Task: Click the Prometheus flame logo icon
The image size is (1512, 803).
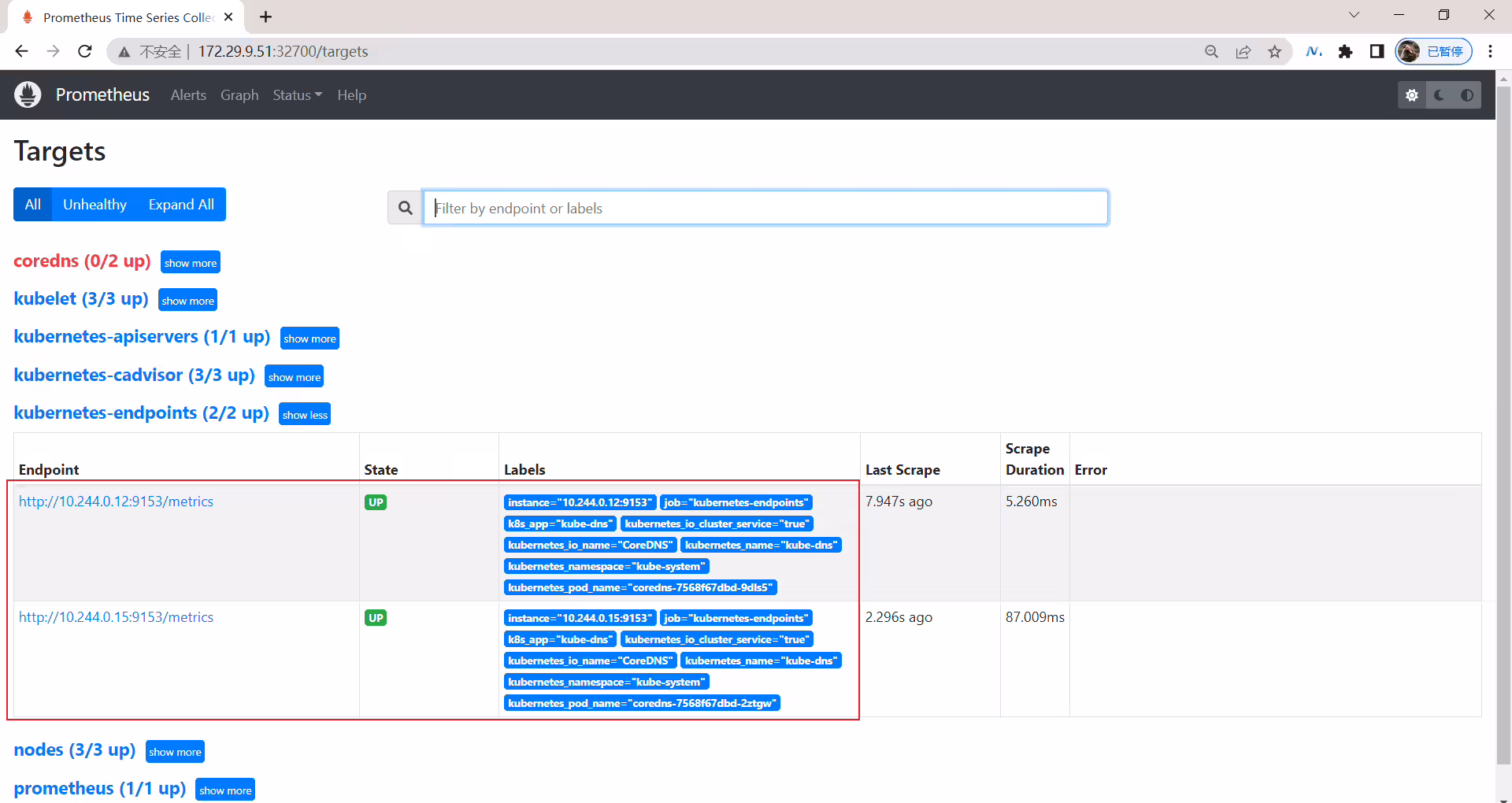Action: pos(28,94)
